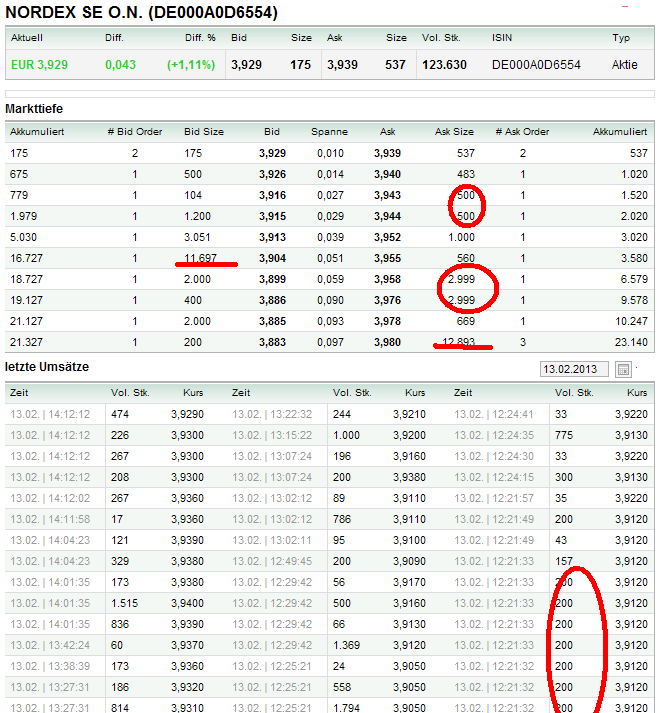
Task: Click the trade volume 786 at 13:02:12
Action: [x=342, y=519]
